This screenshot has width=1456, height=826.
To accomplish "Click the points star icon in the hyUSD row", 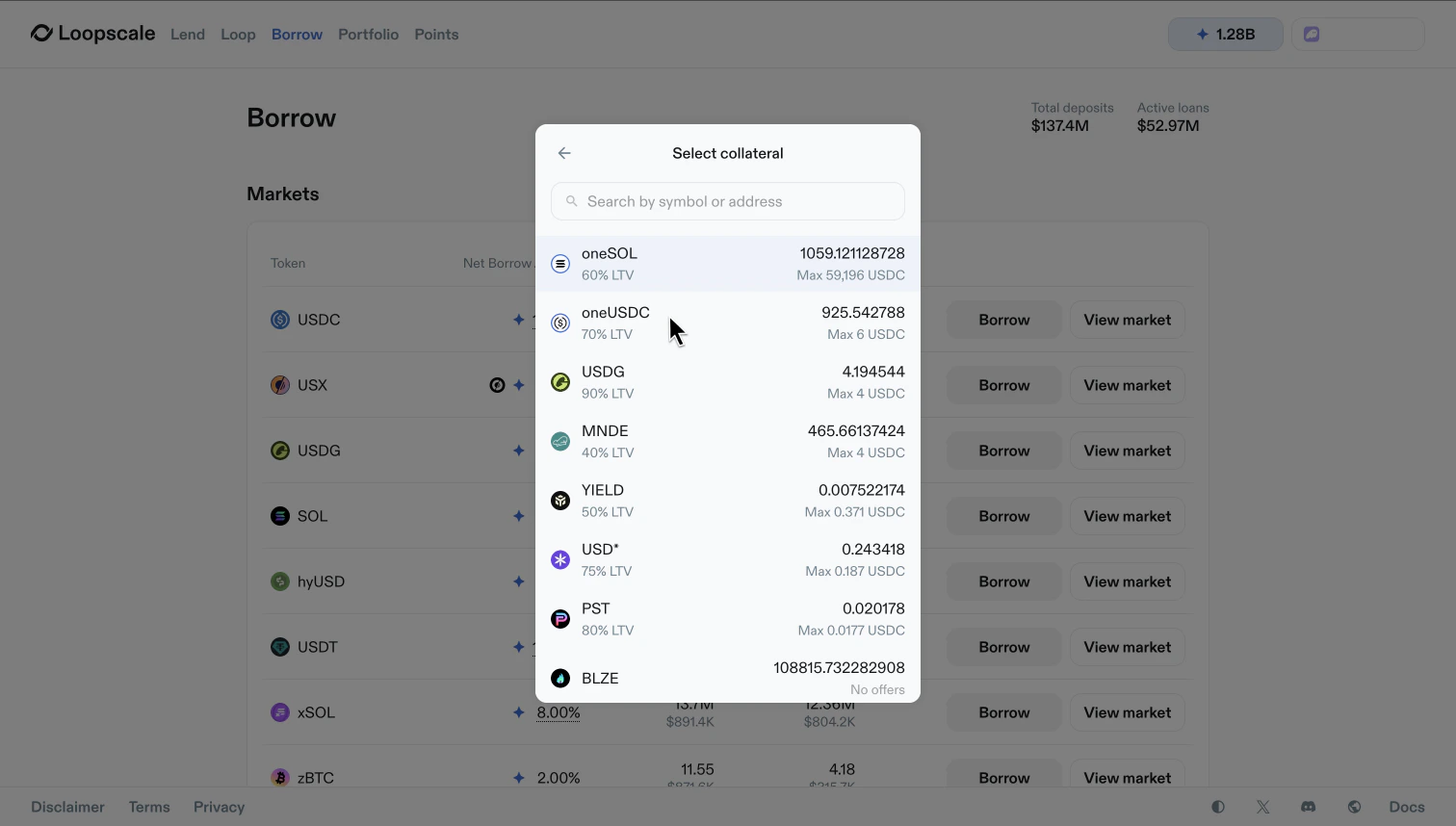I will coord(519,581).
